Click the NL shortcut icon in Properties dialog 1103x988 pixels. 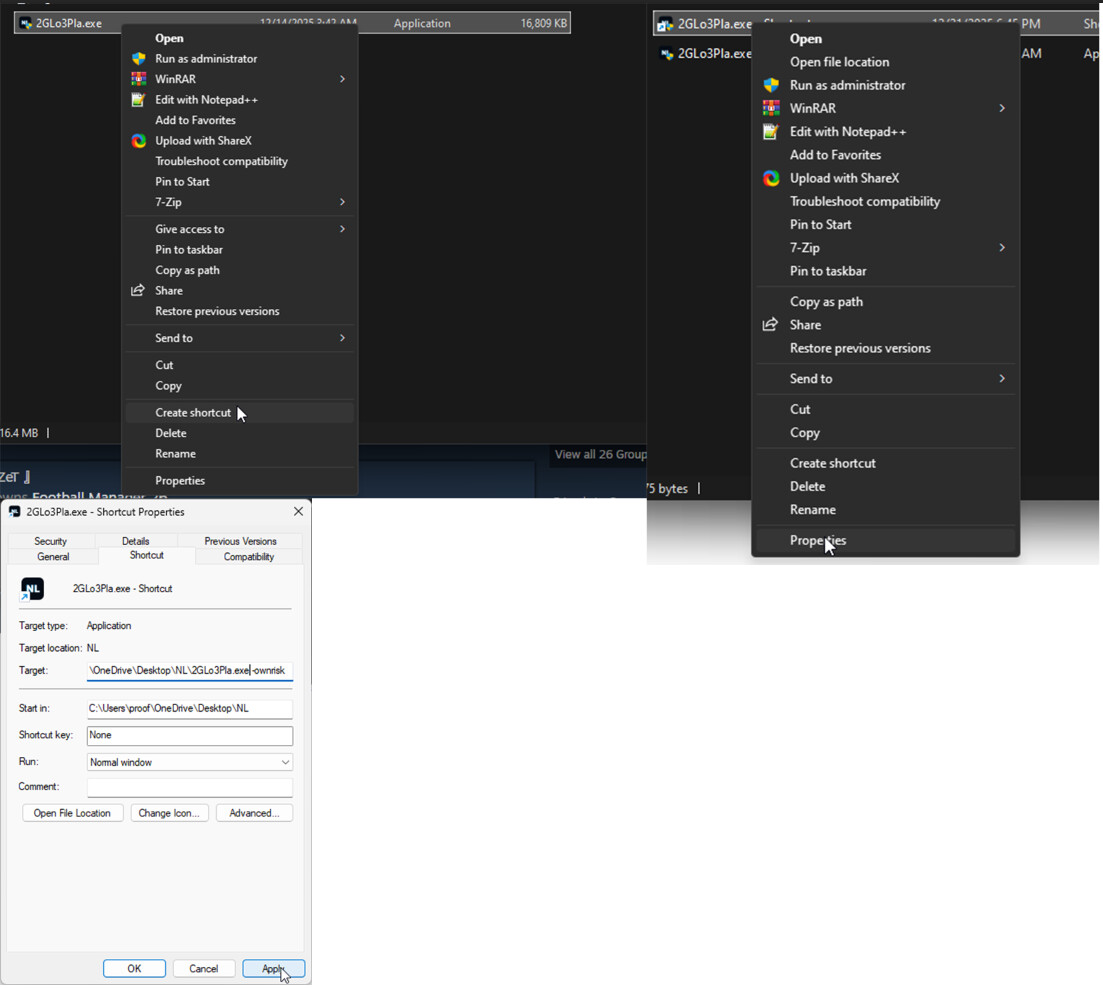(x=32, y=589)
